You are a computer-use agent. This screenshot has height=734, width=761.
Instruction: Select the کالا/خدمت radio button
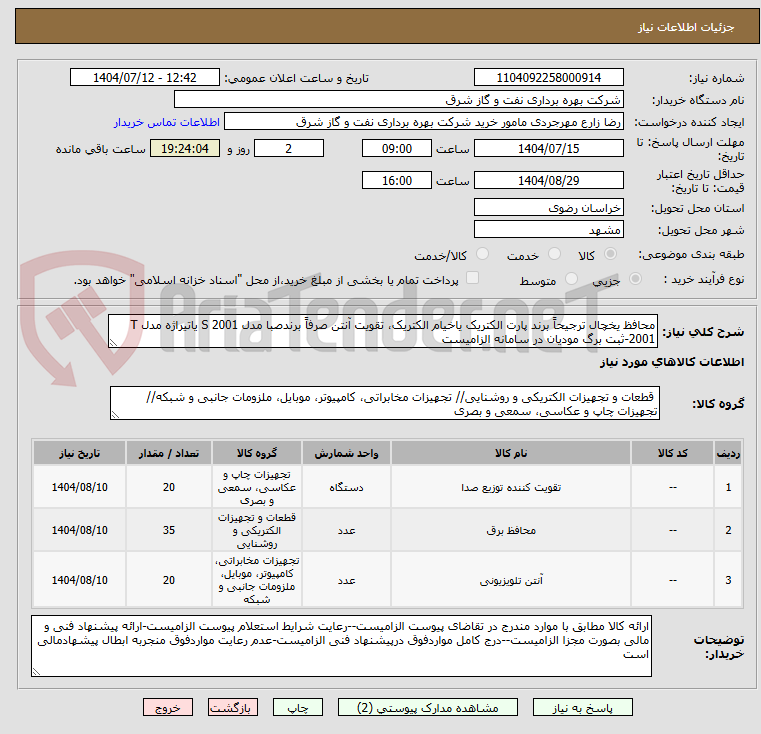coord(482,254)
